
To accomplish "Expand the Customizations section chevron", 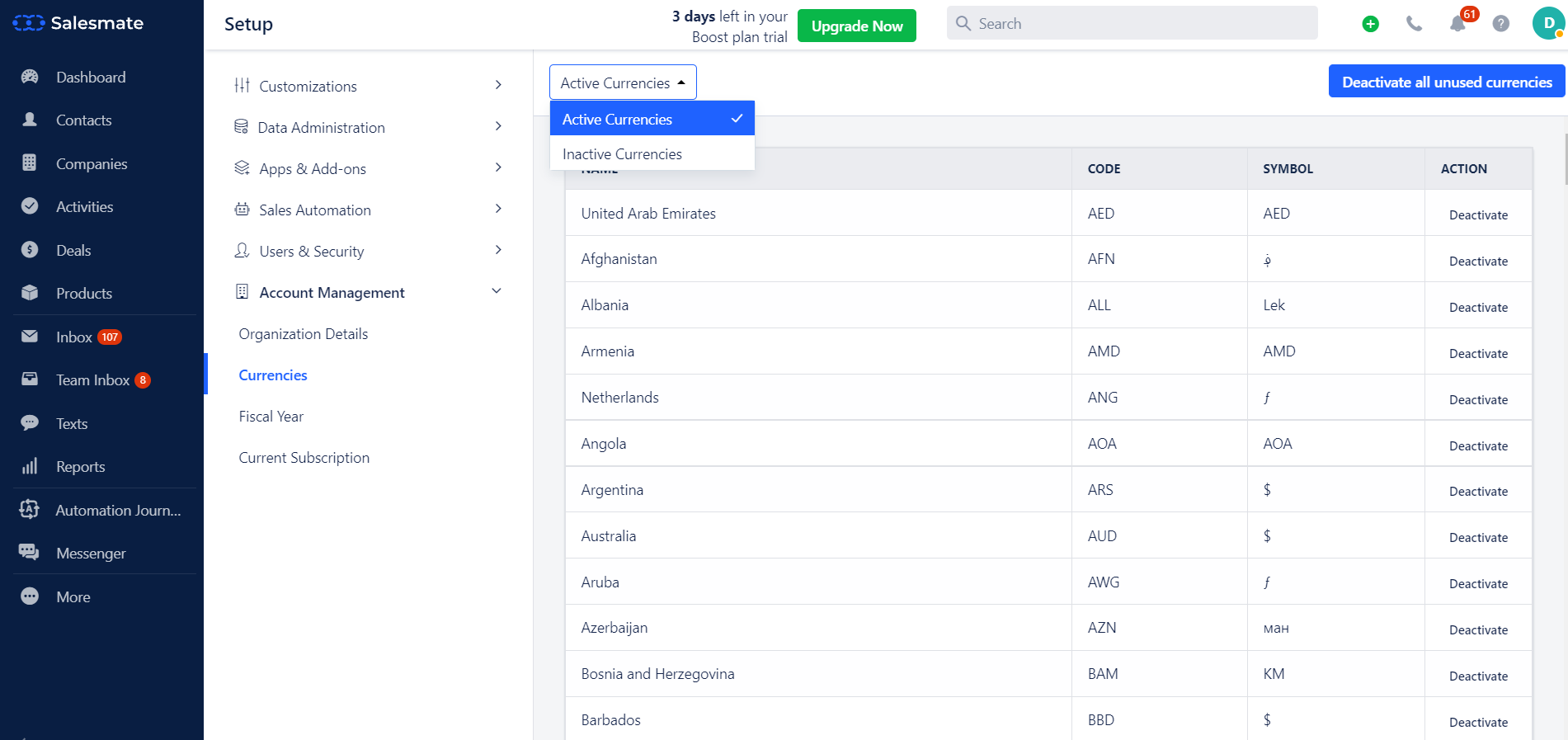I will [x=498, y=85].
